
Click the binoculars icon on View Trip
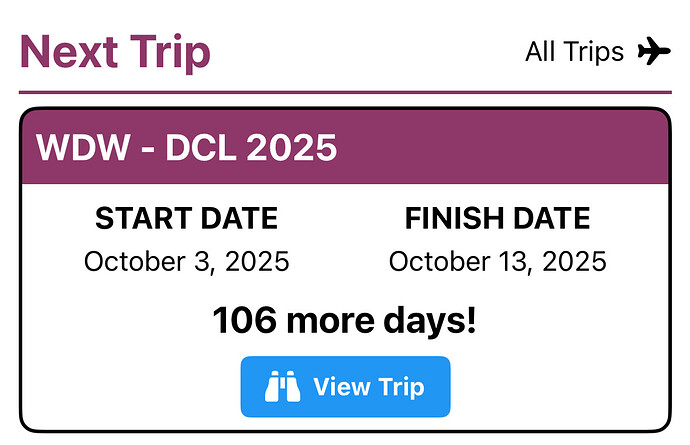tap(283, 387)
